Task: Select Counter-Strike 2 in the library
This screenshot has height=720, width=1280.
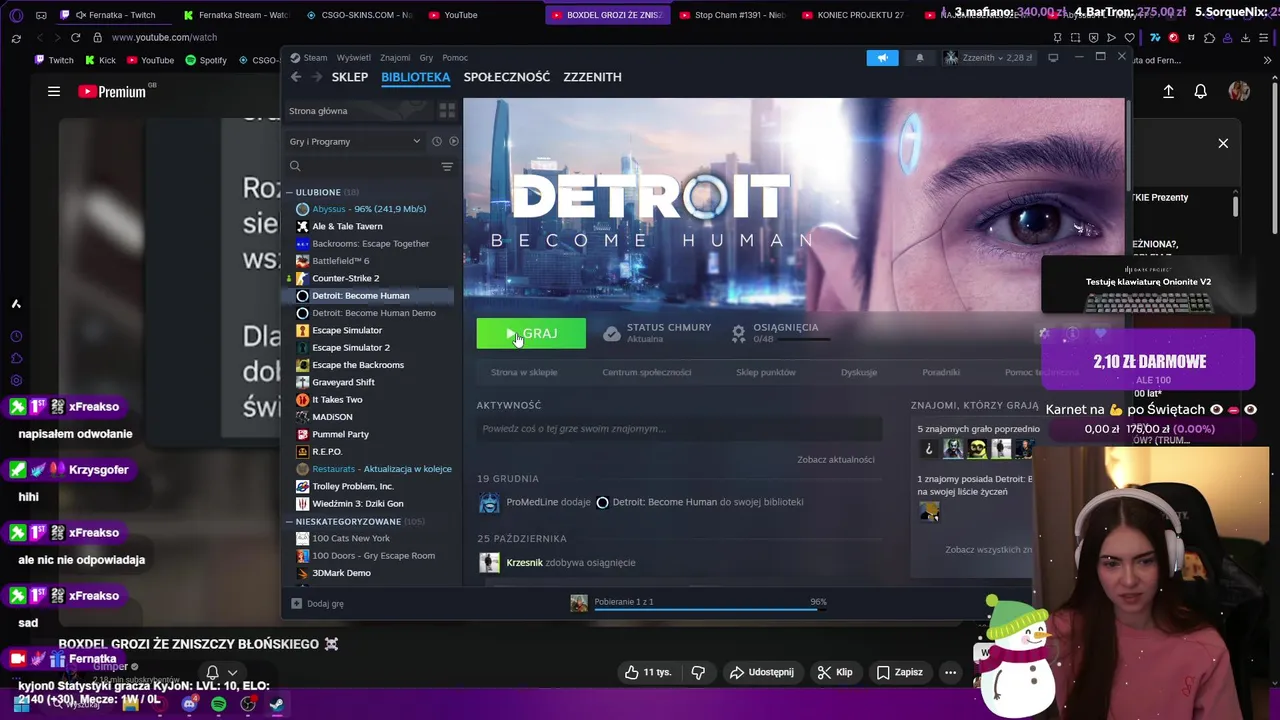Action: (345, 278)
